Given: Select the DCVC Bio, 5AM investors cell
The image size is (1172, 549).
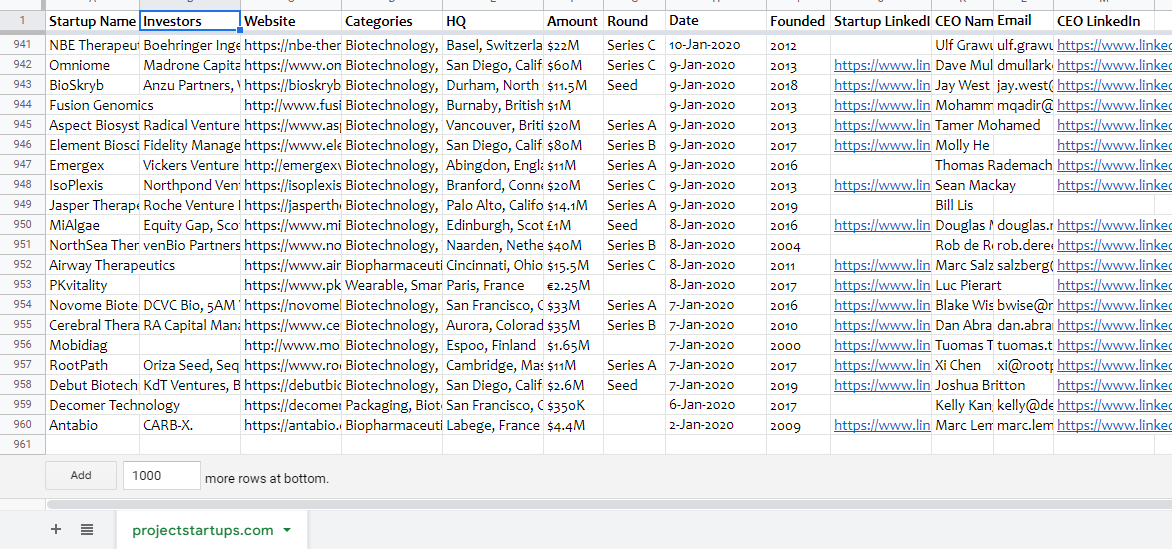Looking at the screenshot, I should (190, 305).
